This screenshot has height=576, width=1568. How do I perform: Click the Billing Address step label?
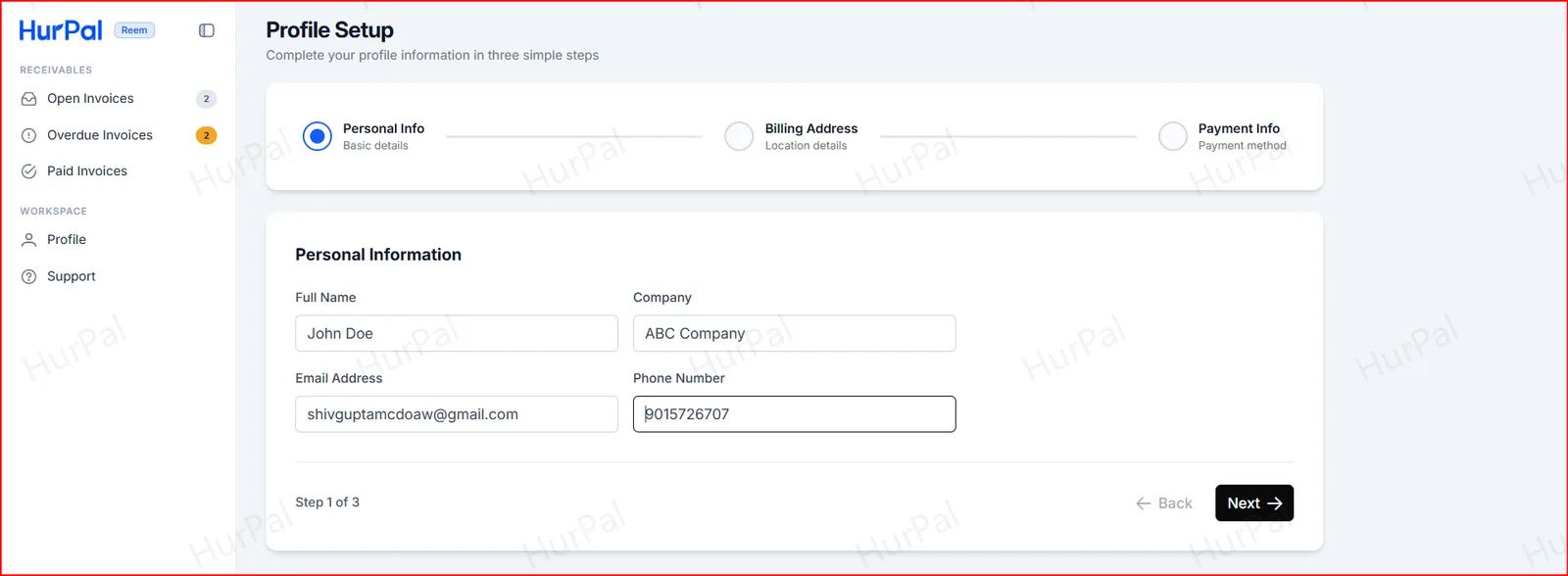[811, 128]
